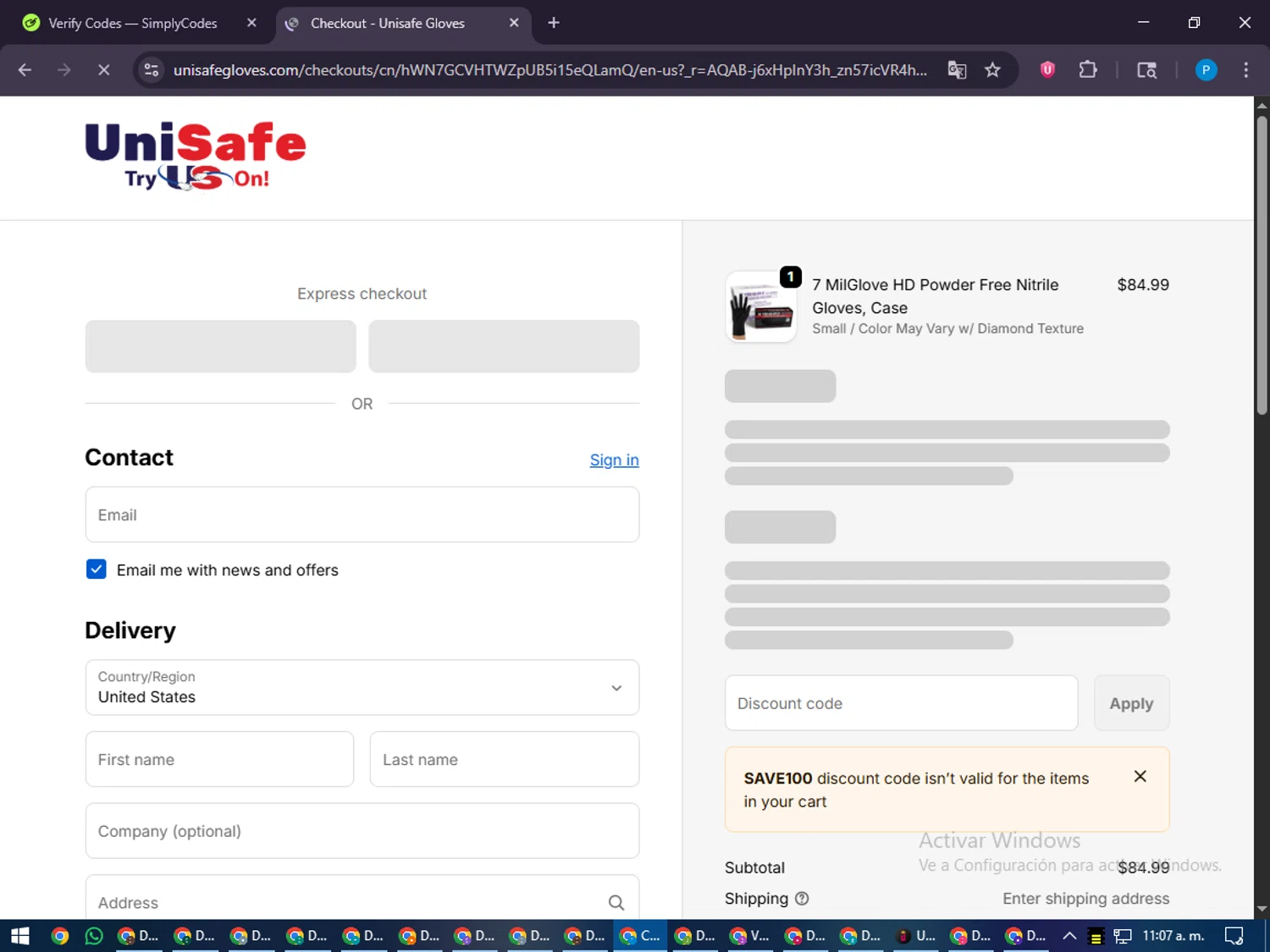Switch to Verify Codes — SimplyCodes tab
The height and width of the screenshot is (952, 1270).
coord(133,23)
